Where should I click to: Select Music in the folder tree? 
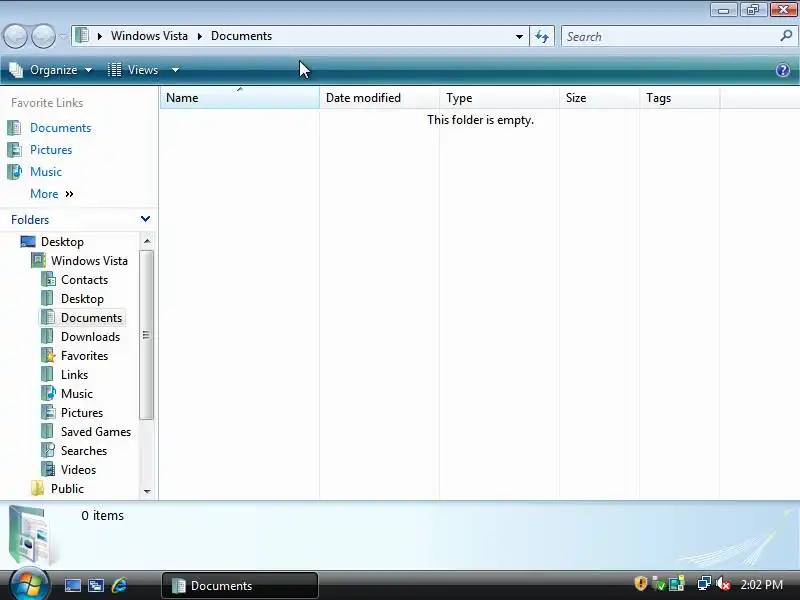coord(77,393)
